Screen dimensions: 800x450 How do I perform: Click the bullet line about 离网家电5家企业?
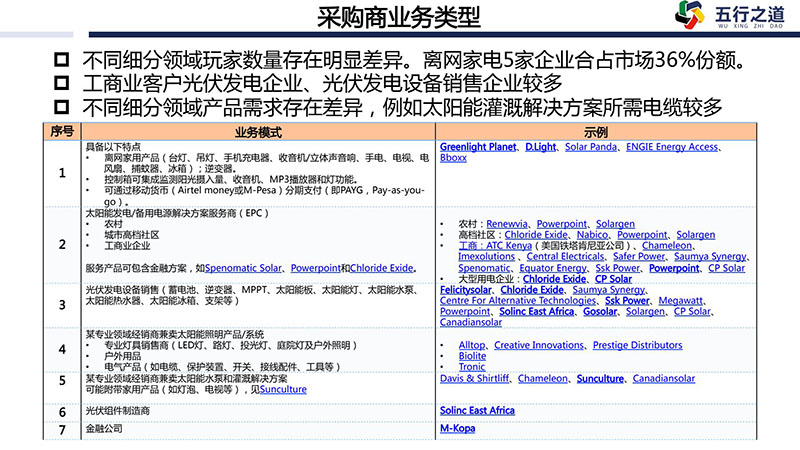tap(413, 61)
